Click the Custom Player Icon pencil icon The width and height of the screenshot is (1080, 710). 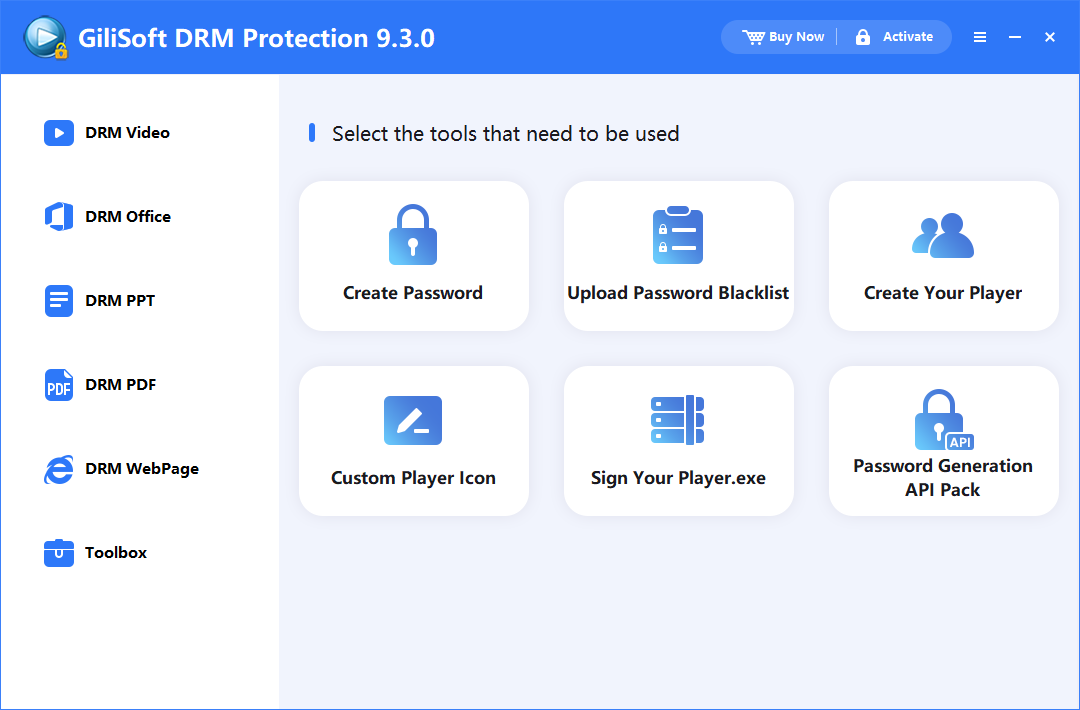pos(413,420)
